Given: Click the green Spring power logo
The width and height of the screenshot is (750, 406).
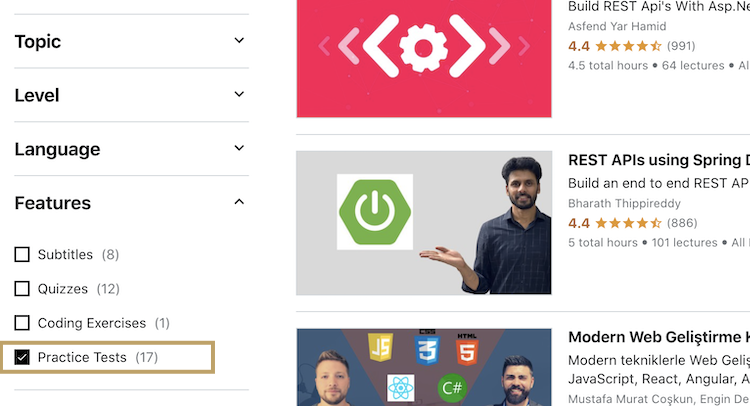Looking at the screenshot, I should [x=375, y=212].
